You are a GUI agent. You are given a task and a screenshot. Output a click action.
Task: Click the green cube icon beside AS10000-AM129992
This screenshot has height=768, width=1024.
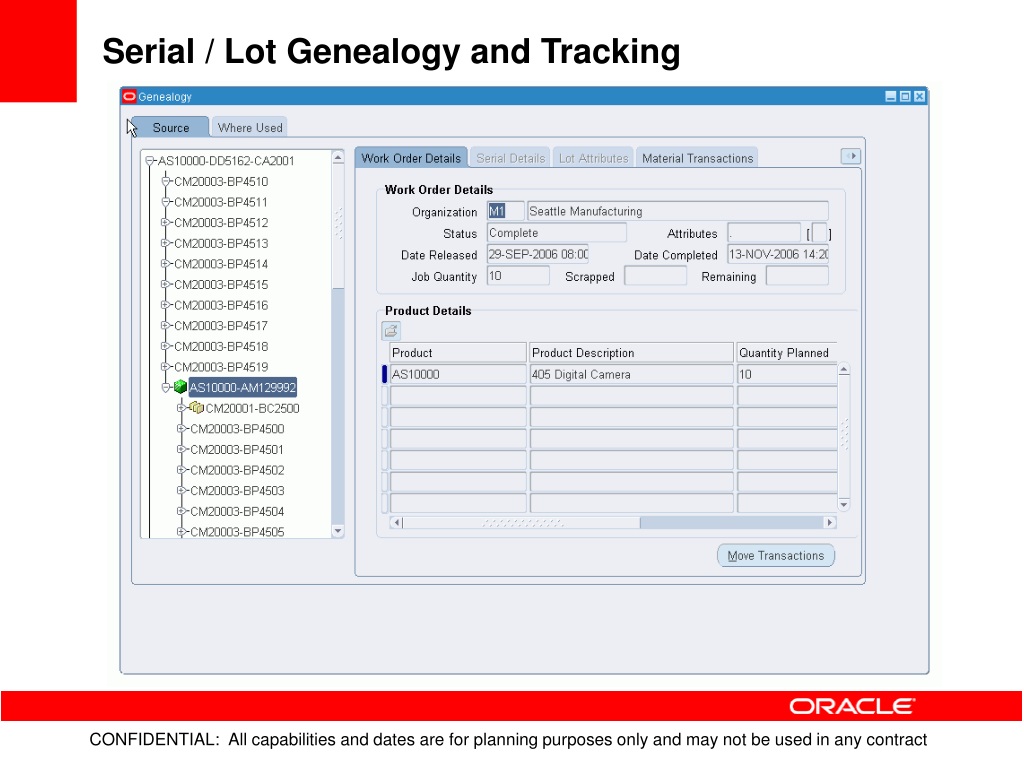pos(180,387)
